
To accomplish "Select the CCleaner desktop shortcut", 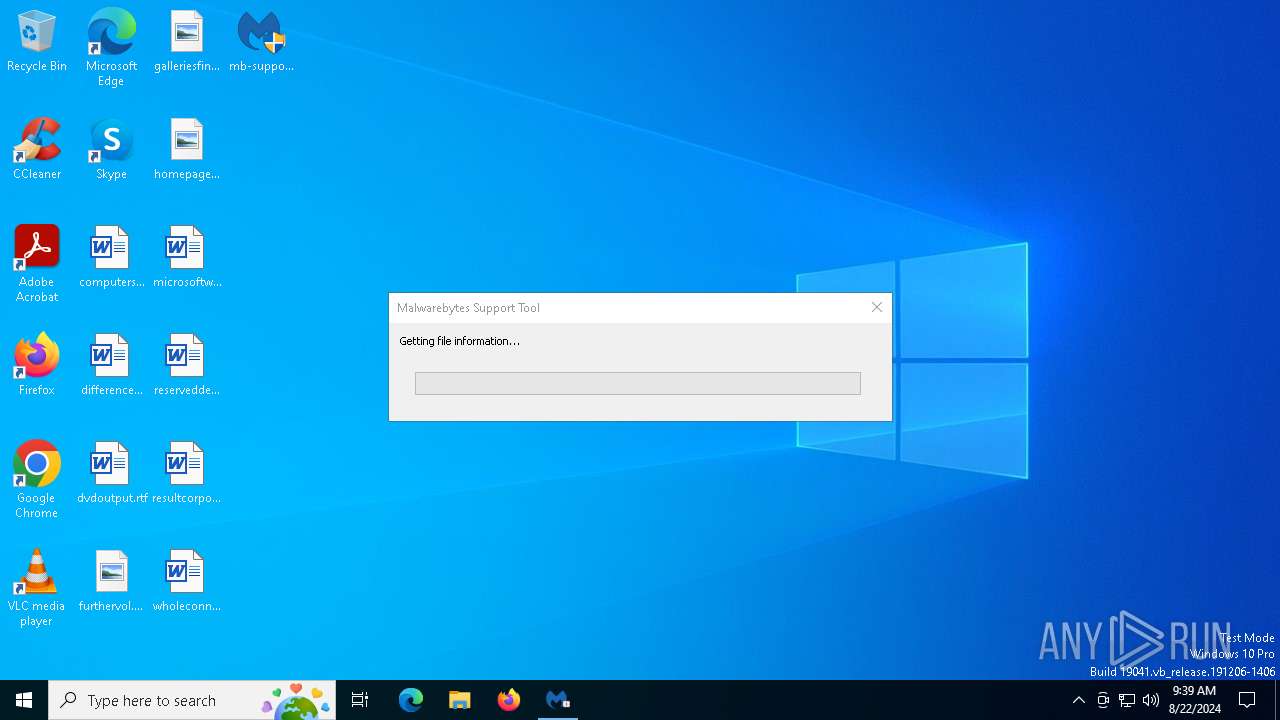I will 37,150.
